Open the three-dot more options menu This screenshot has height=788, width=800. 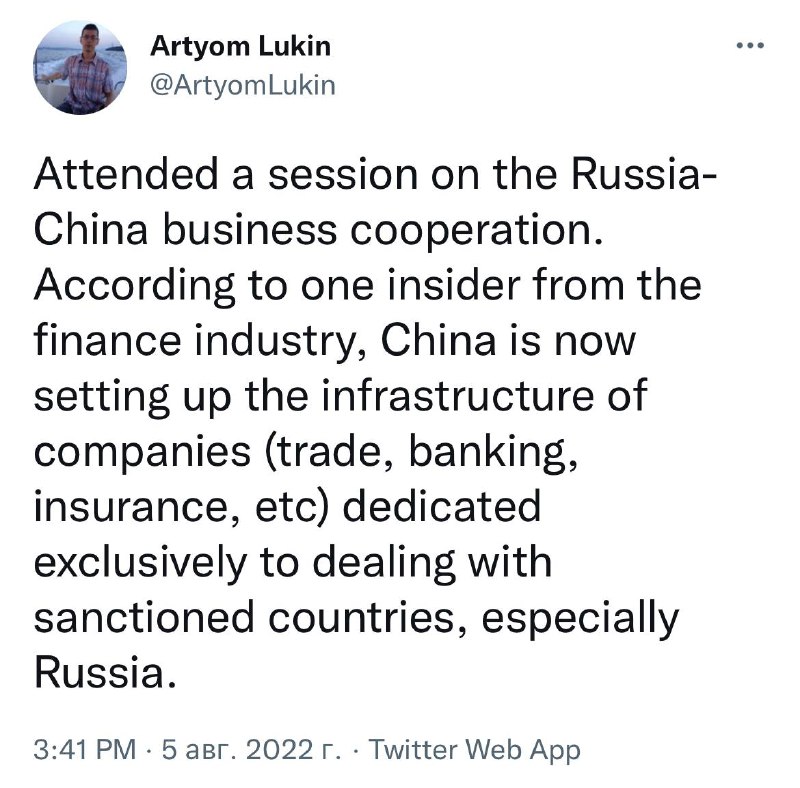pos(750,46)
